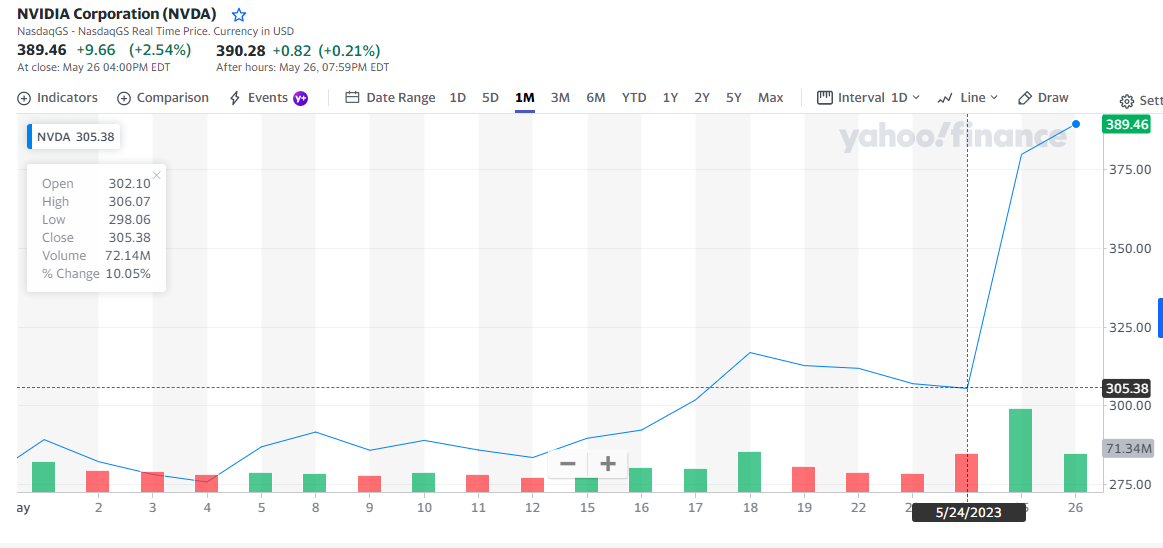
Task: Click the High 306.07 value
Action: tap(128, 202)
